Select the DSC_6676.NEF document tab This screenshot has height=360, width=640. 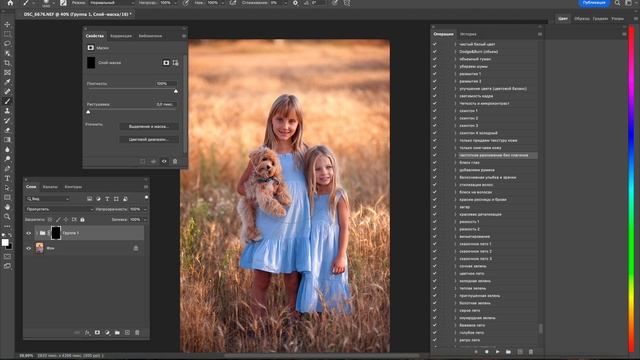click(77, 14)
